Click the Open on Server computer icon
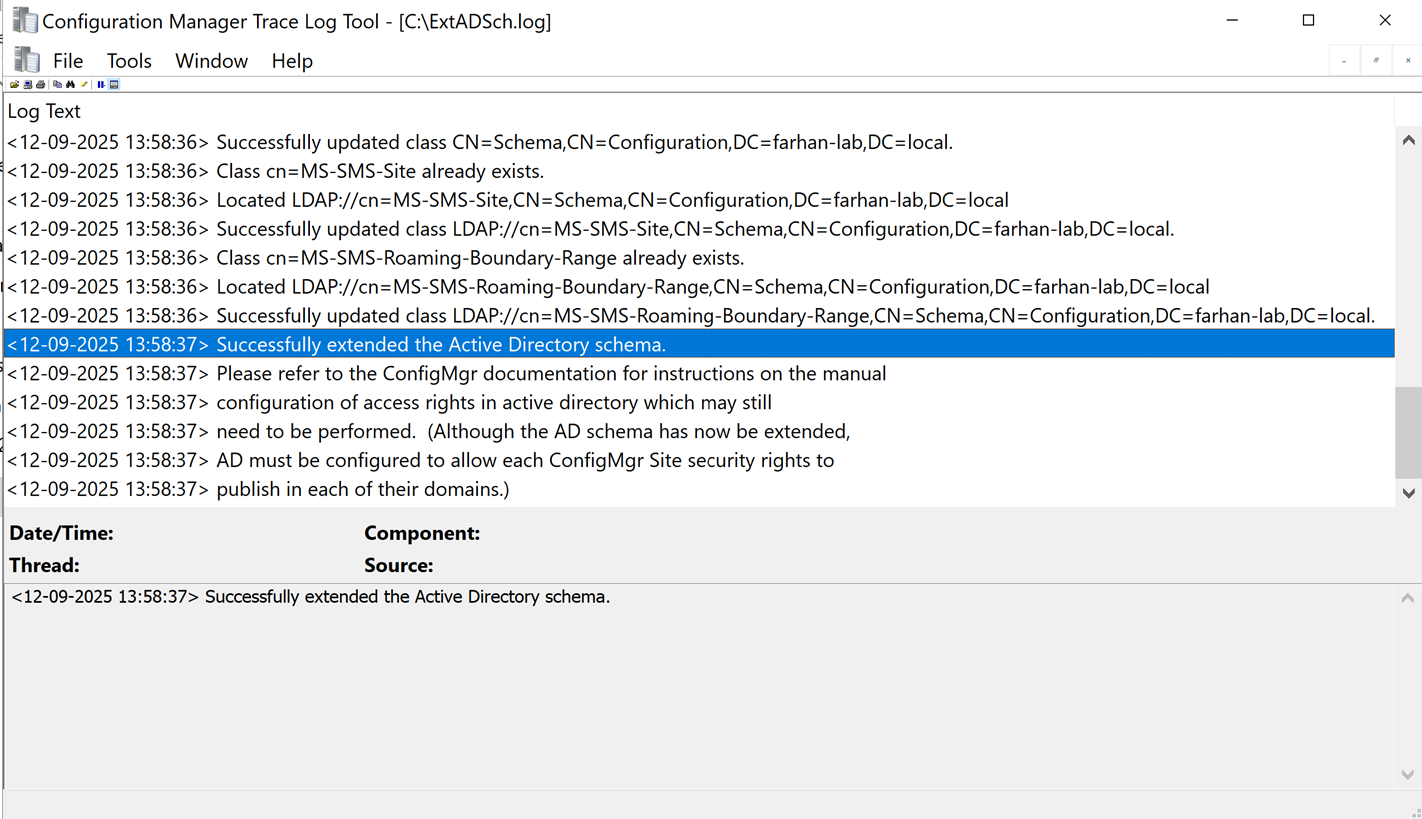The height and width of the screenshot is (819, 1422). click(28, 85)
